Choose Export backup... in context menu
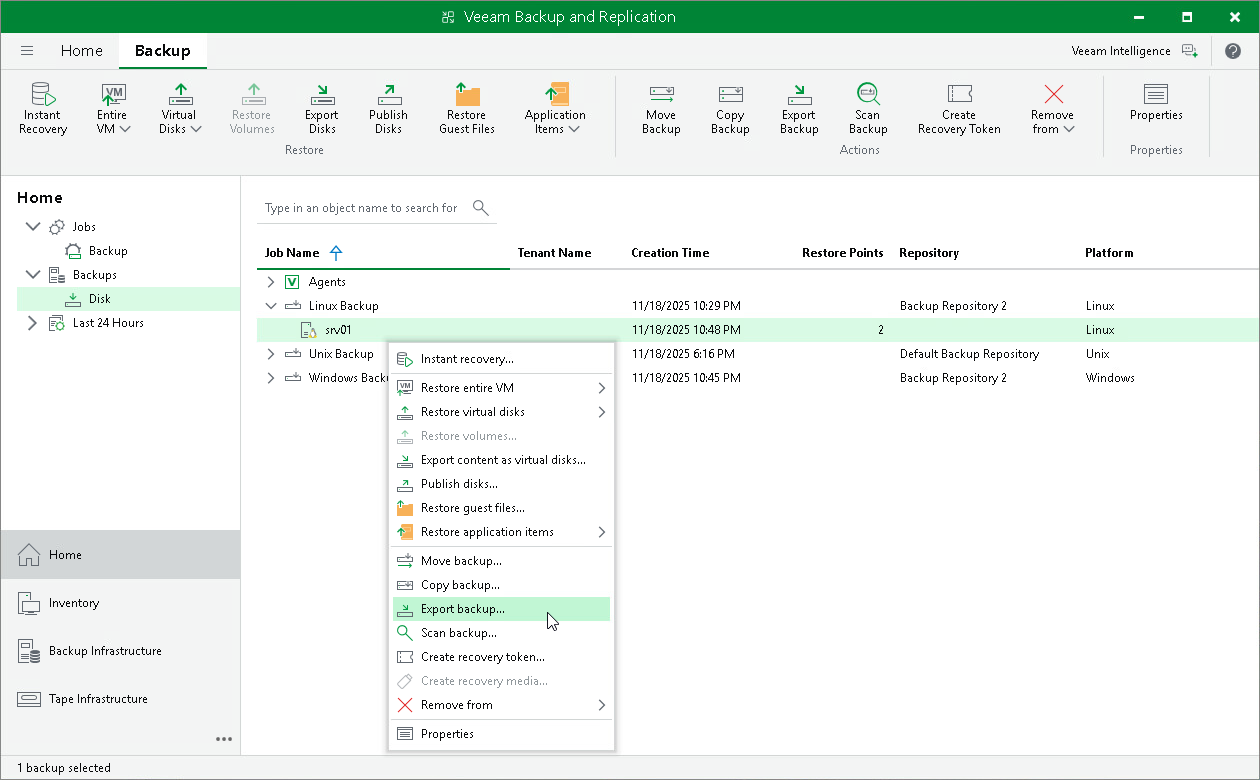 (x=501, y=609)
